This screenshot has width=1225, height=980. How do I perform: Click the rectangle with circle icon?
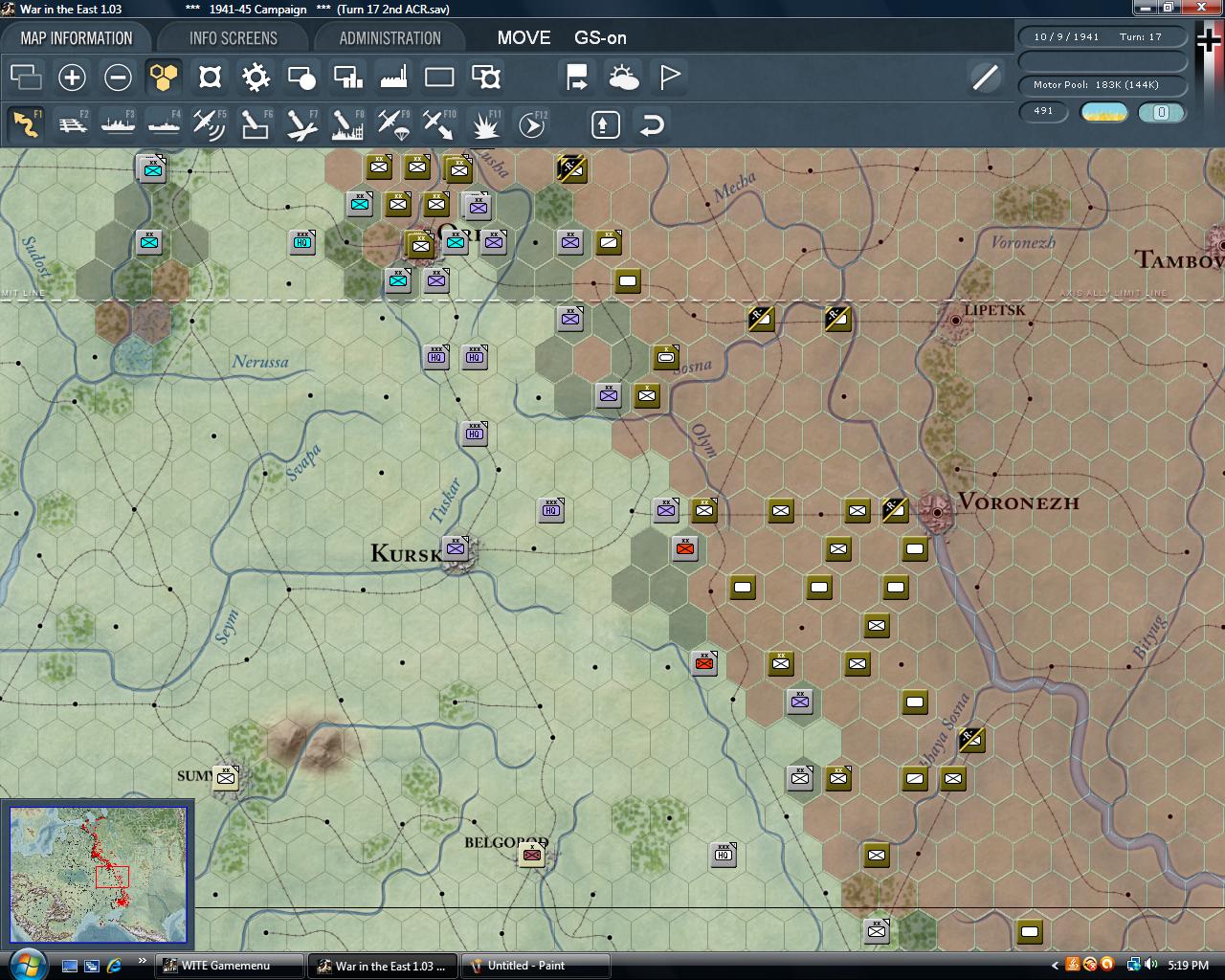(301, 77)
